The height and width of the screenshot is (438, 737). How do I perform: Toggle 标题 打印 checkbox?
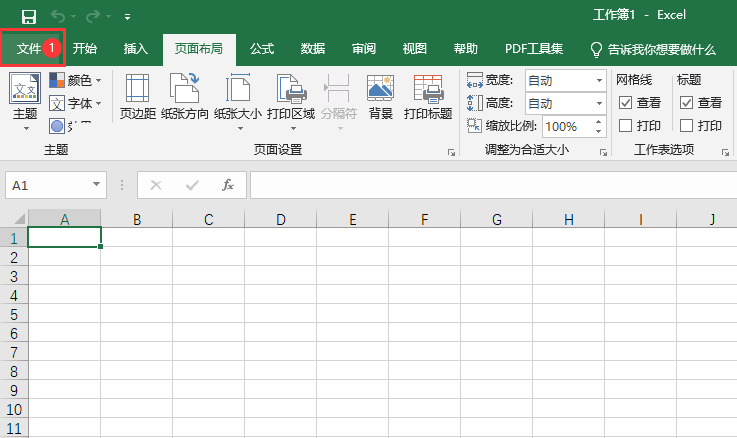(x=686, y=125)
